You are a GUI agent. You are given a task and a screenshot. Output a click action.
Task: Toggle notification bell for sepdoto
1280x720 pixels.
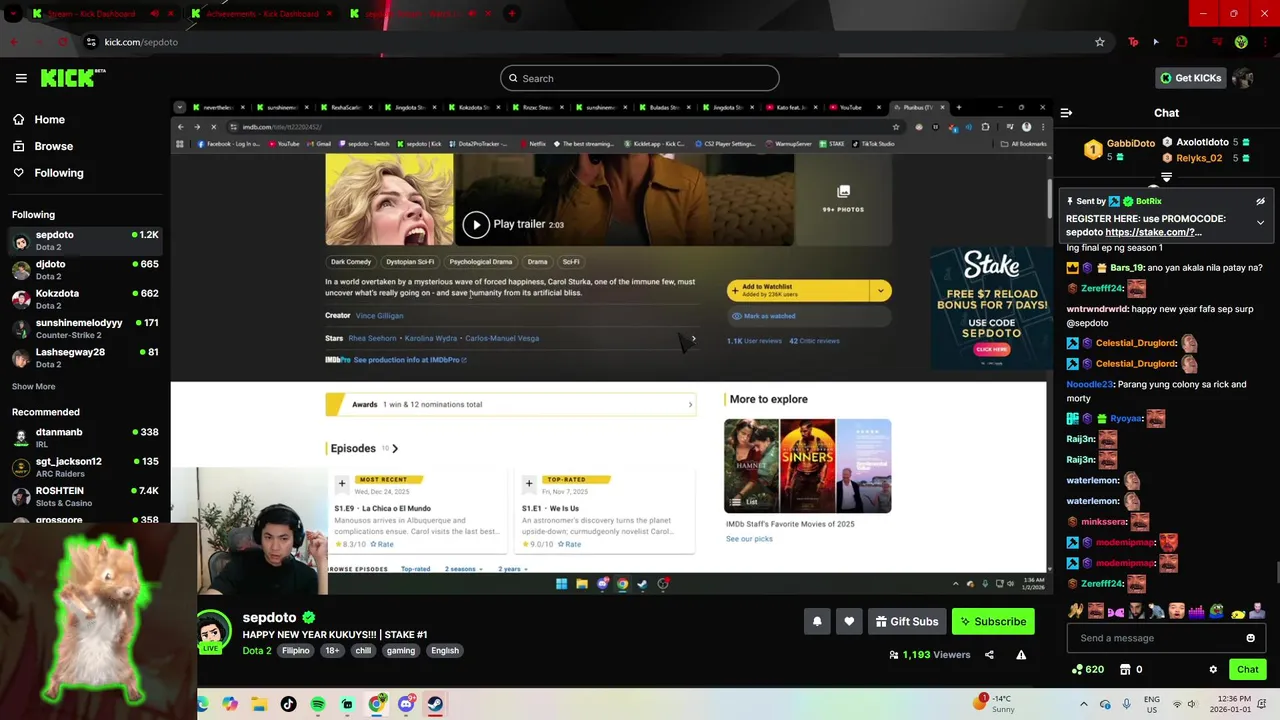pyautogui.click(x=817, y=621)
